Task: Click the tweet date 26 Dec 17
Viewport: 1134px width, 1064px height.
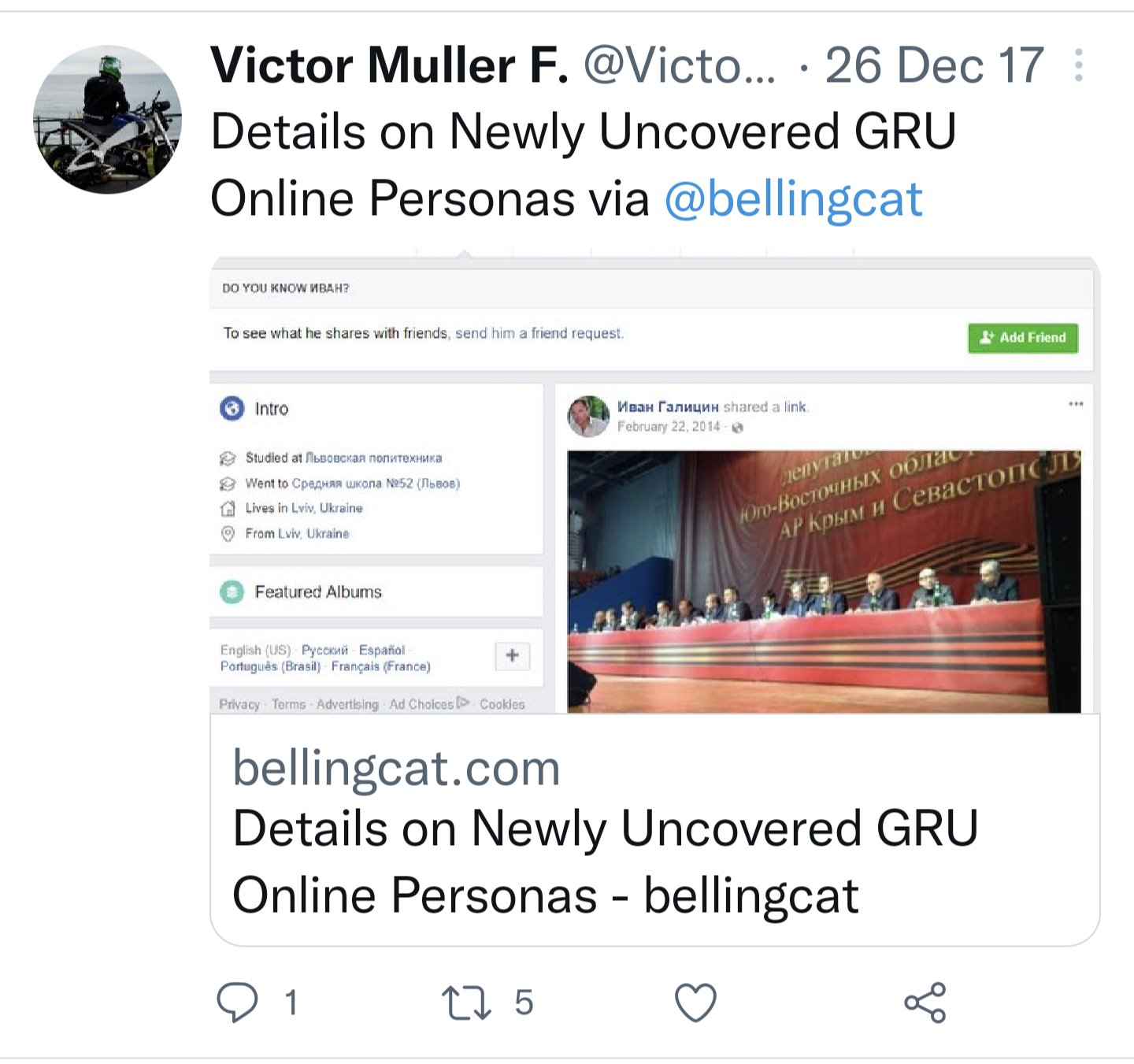Action: pyautogui.click(x=935, y=65)
